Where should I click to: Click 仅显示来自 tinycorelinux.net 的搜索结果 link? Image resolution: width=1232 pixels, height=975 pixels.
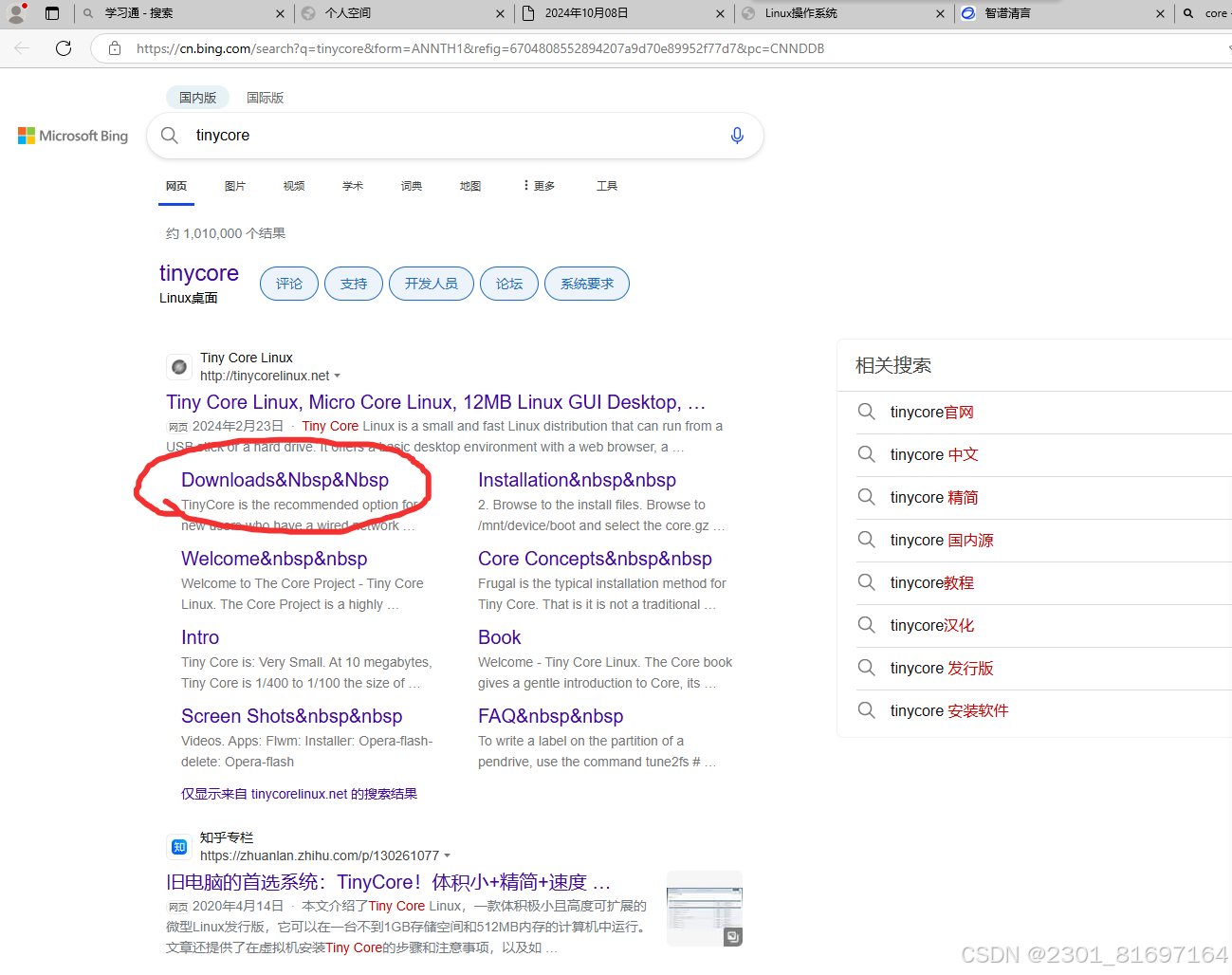pyautogui.click(x=299, y=794)
